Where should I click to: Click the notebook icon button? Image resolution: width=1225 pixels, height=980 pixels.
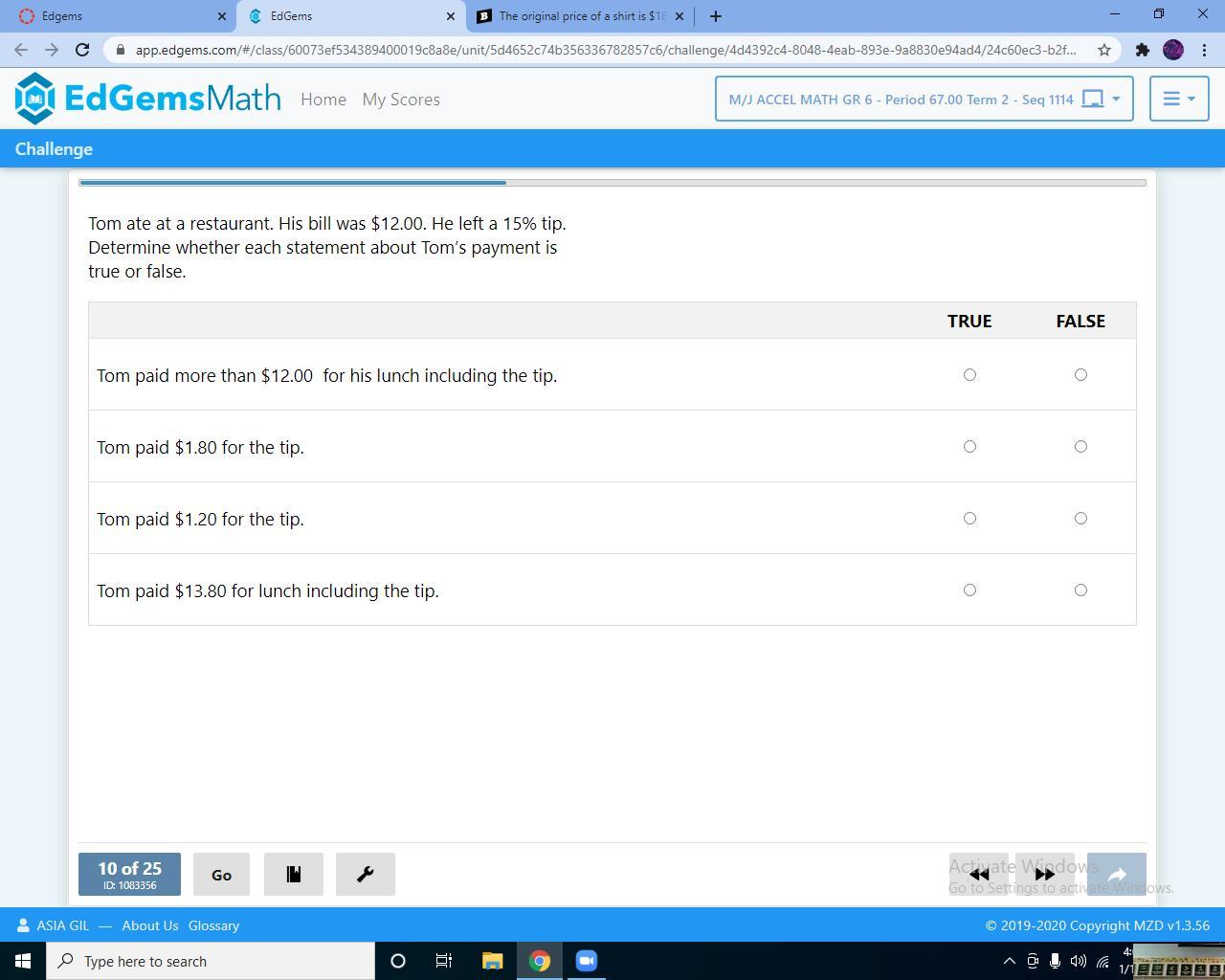[294, 875]
